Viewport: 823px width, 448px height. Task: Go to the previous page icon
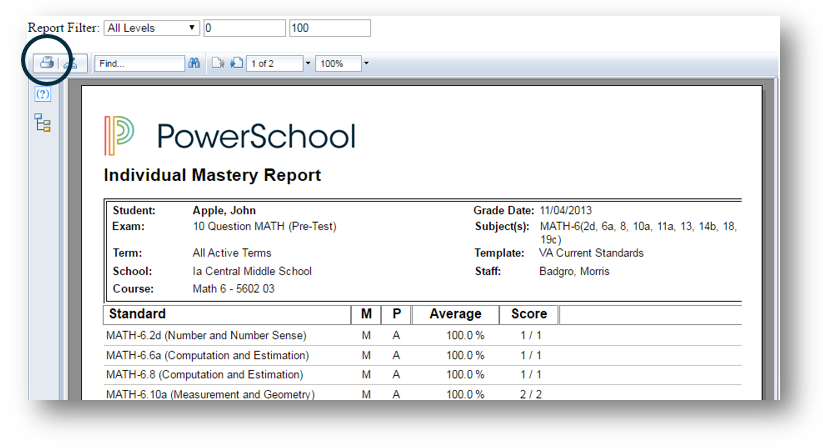(x=218, y=63)
